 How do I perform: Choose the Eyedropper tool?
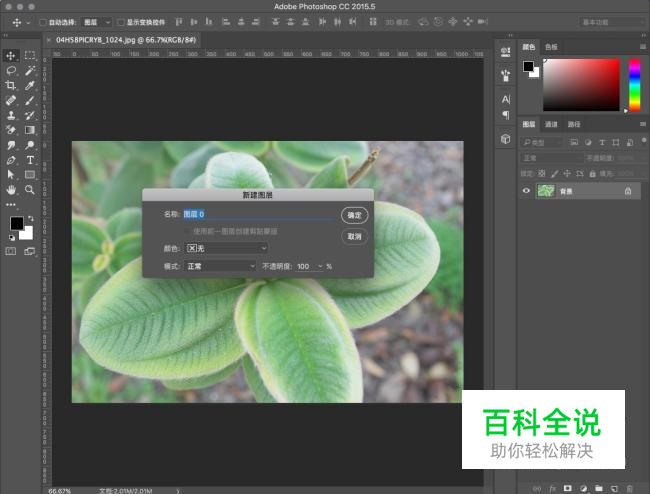point(30,86)
